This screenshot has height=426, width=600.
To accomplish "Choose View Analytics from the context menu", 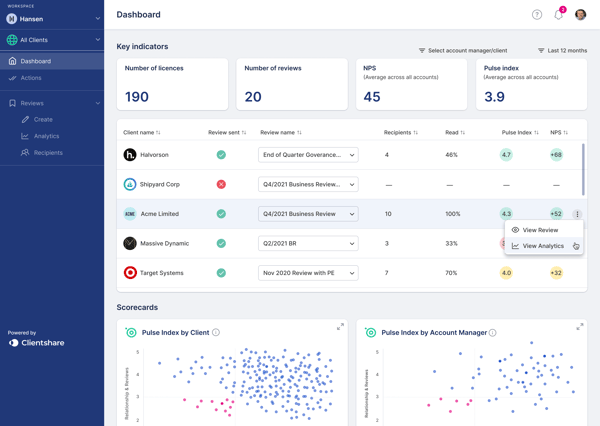I will point(544,246).
